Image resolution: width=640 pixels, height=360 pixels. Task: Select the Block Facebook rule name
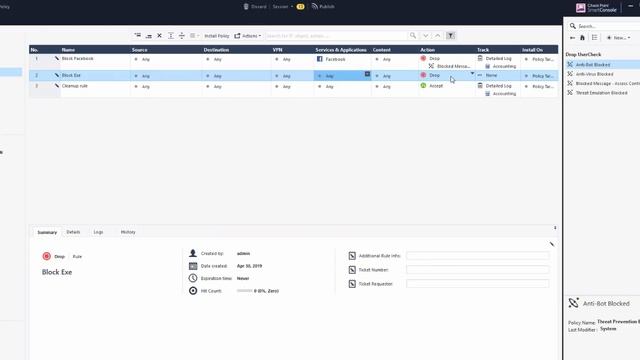[x=78, y=58]
